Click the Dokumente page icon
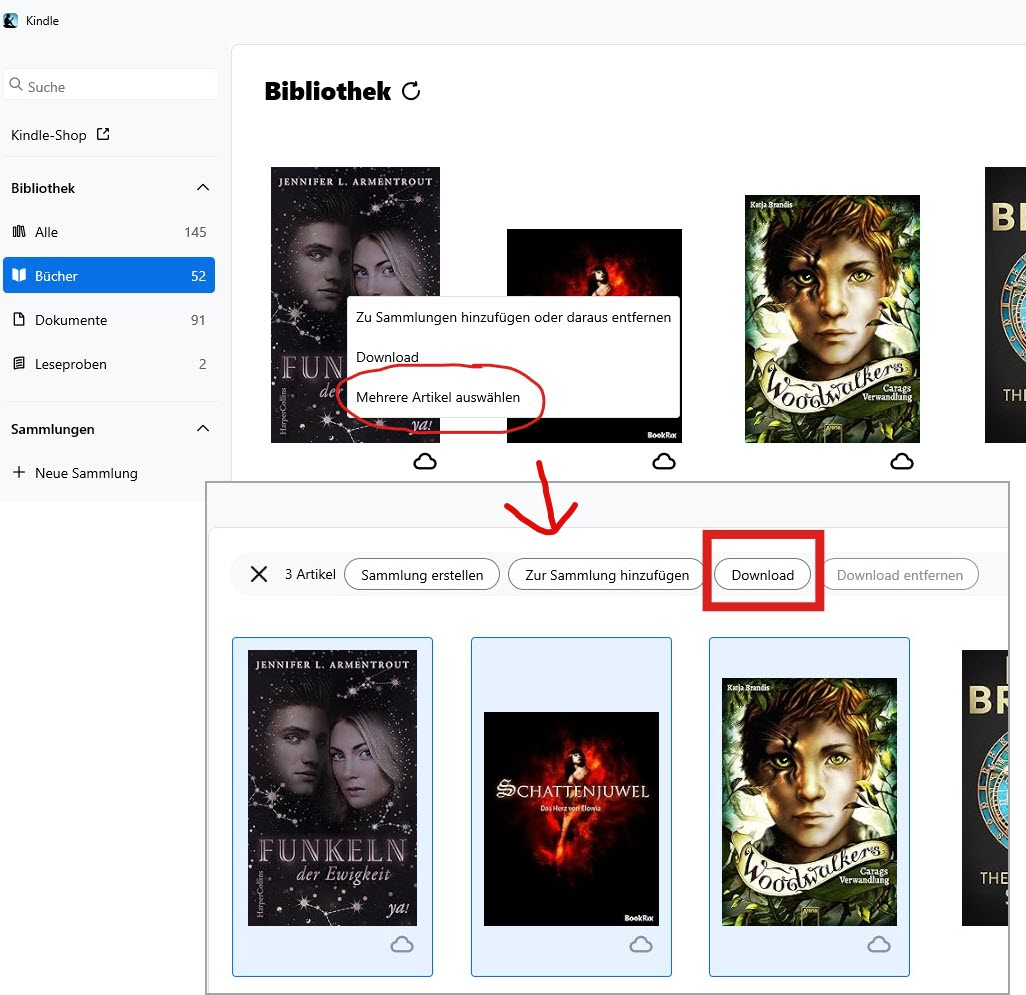Viewport: 1026px width, 995px height. point(19,319)
